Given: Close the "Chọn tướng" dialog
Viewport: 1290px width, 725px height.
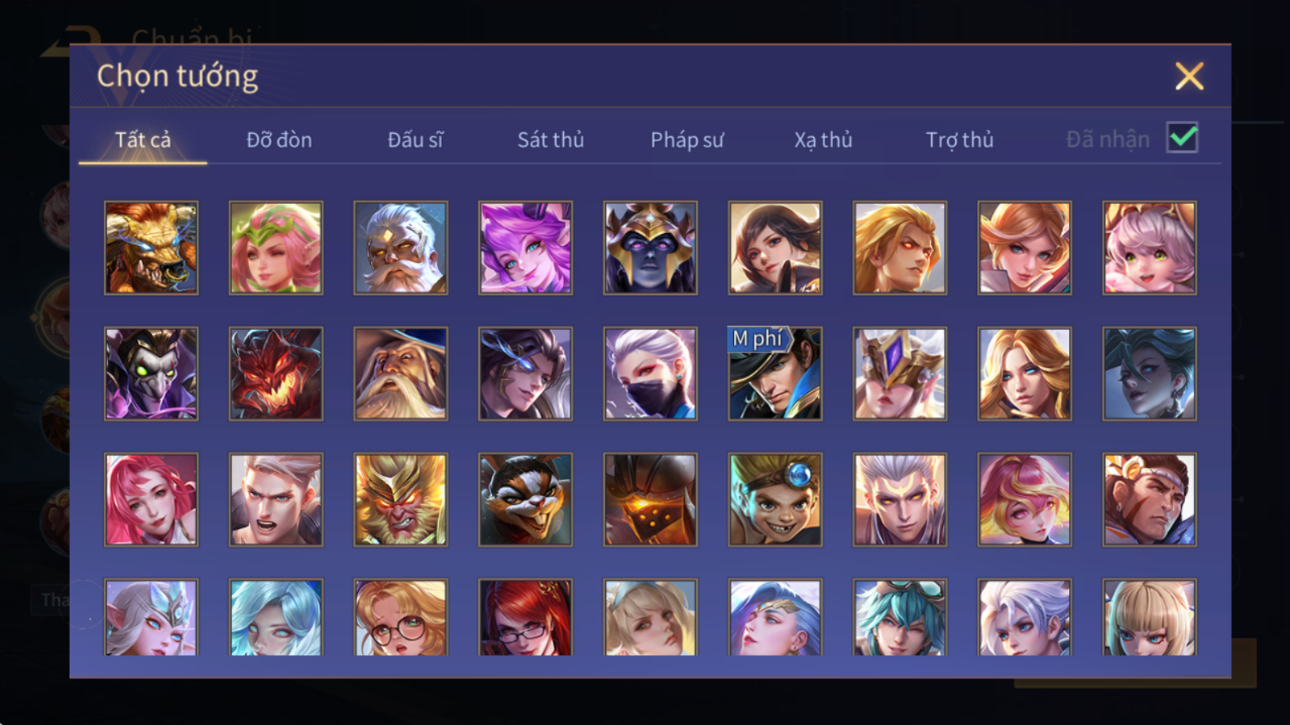Looking at the screenshot, I should 1189,76.
